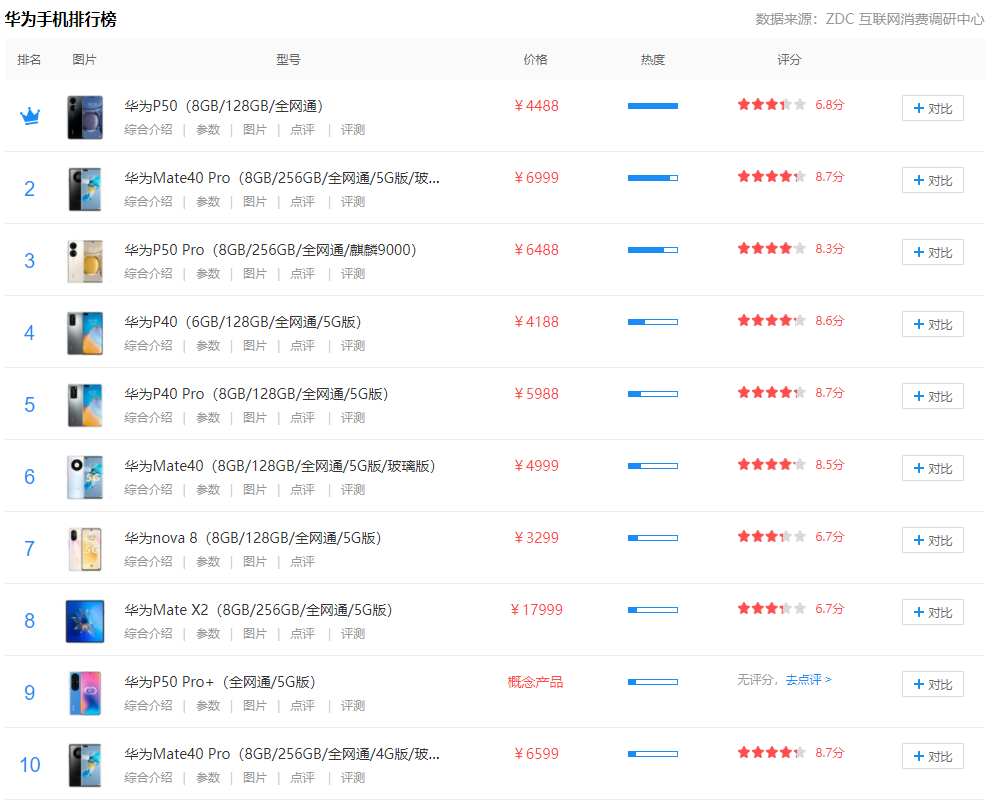Screen dimensions: 992x803
Task: Open 图片 under 华为P50 8GB/128GB
Action: pyautogui.click(x=254, y=130)
